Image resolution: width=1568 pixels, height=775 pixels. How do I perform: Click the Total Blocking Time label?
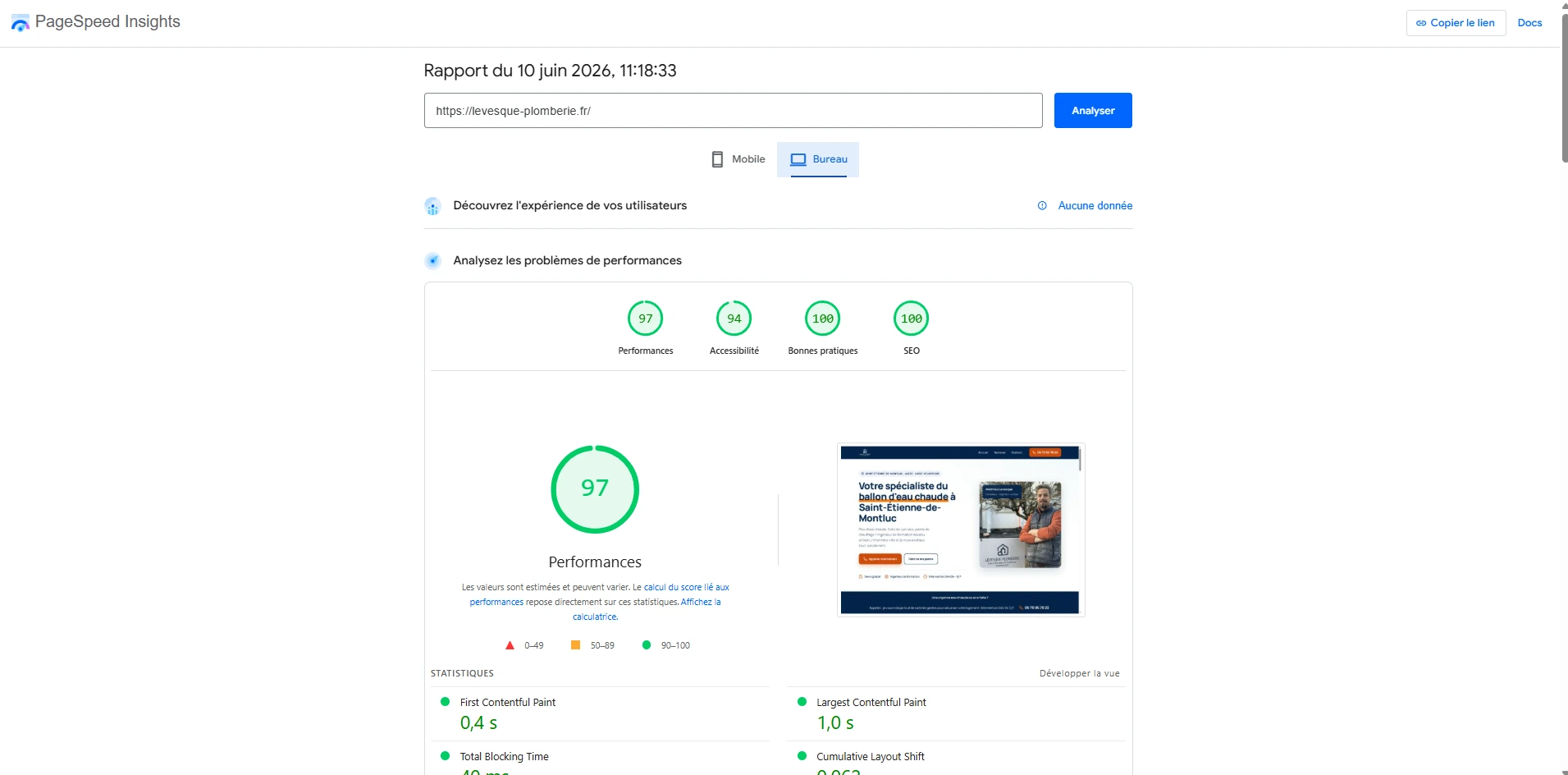[x=504, y=757]
